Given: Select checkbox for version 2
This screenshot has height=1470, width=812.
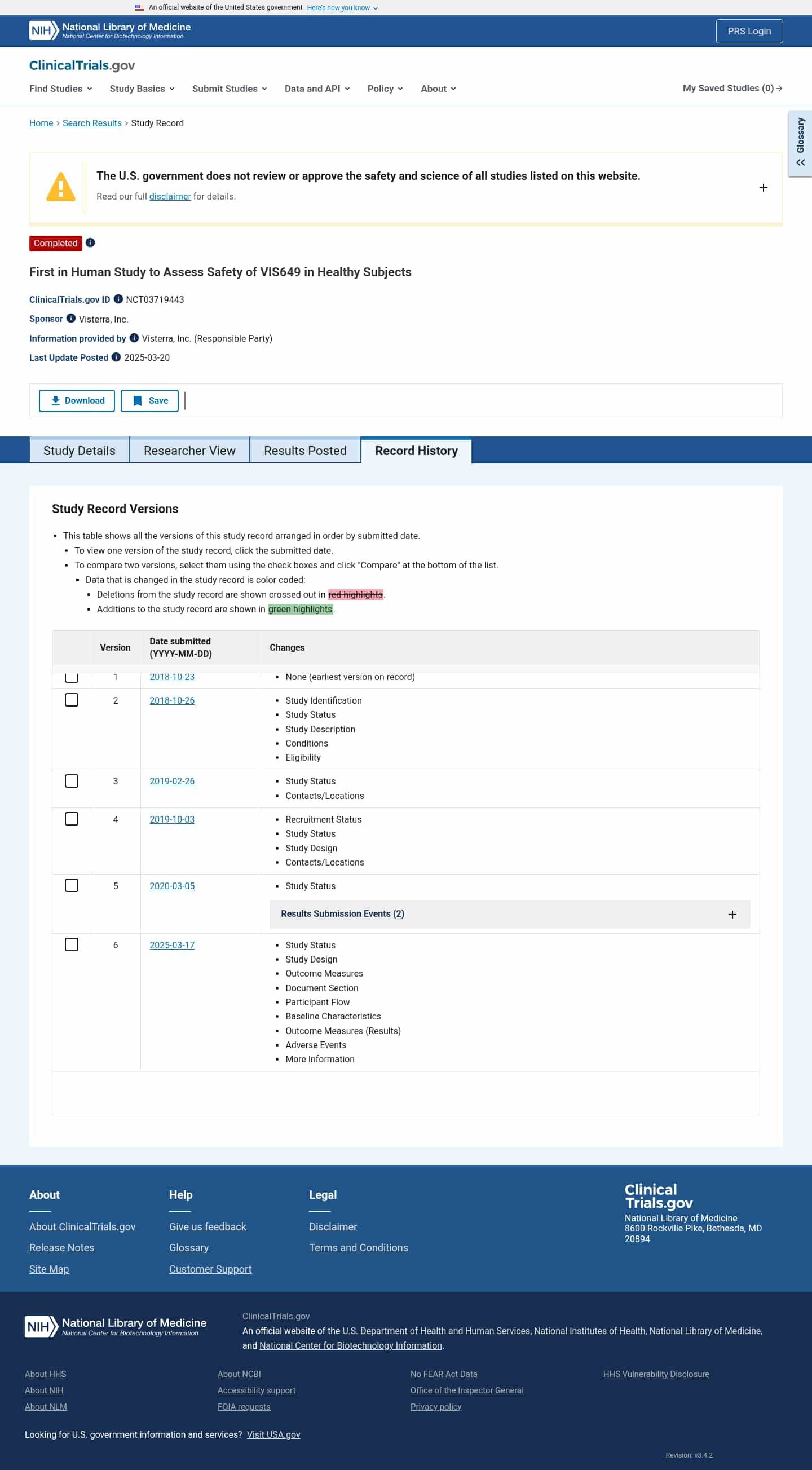Looking at the screenshot, I should 71,700.
